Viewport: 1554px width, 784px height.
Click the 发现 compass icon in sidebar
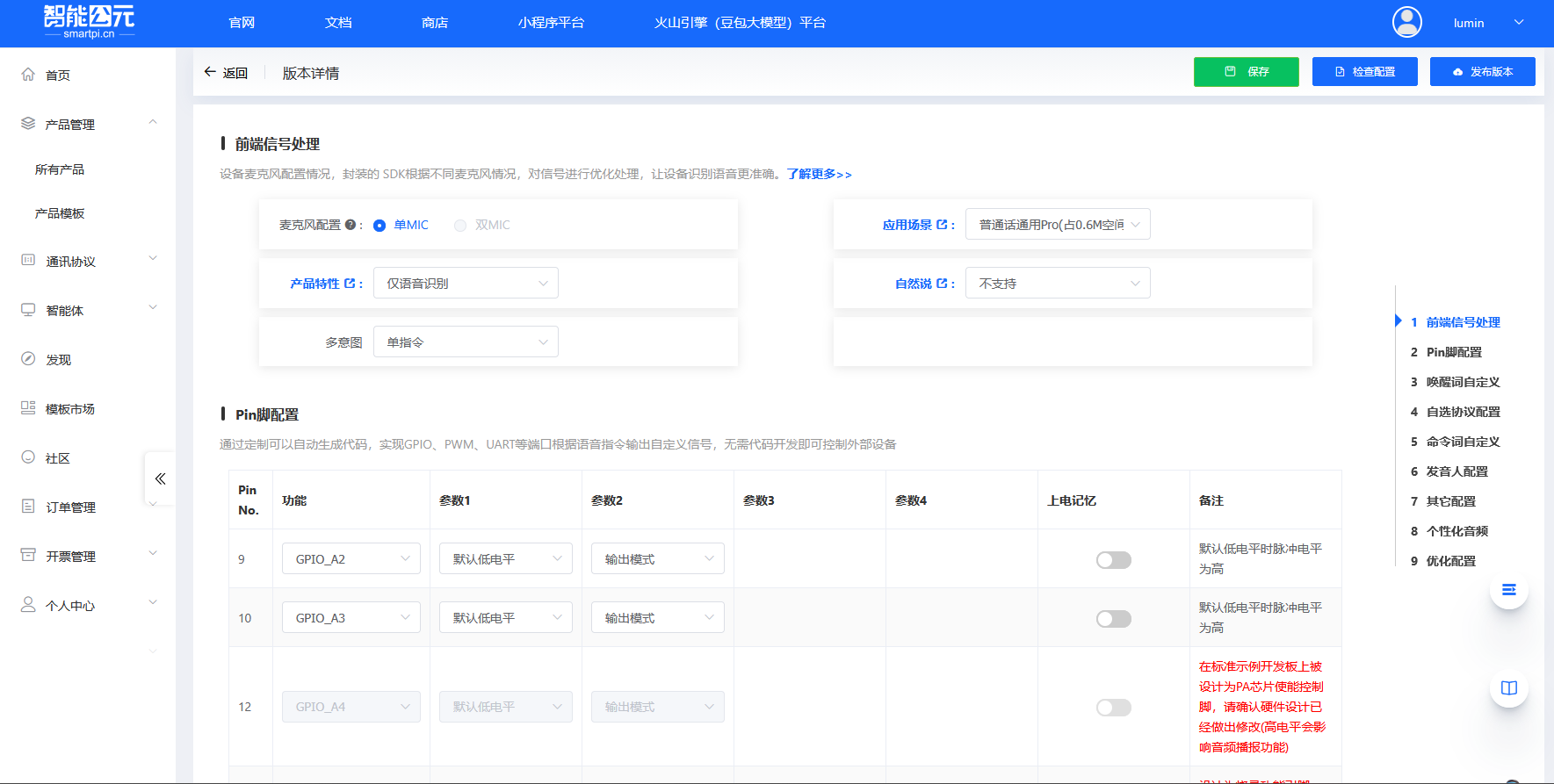28,359
